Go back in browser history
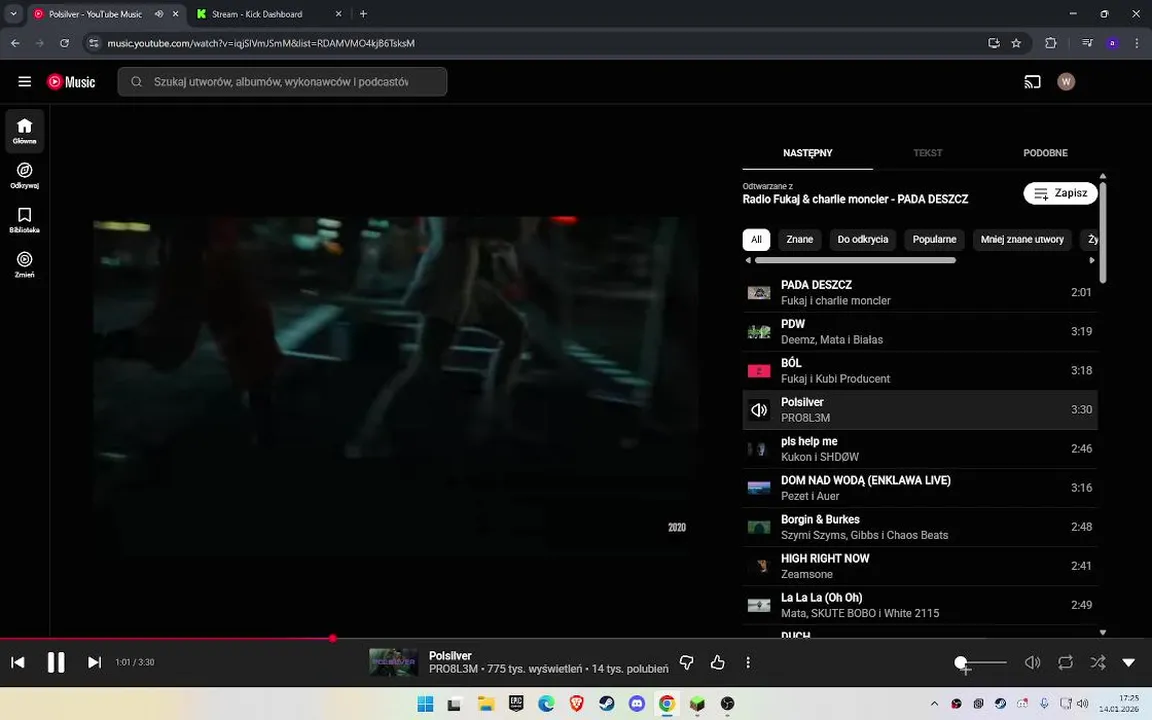 [15, 43]
